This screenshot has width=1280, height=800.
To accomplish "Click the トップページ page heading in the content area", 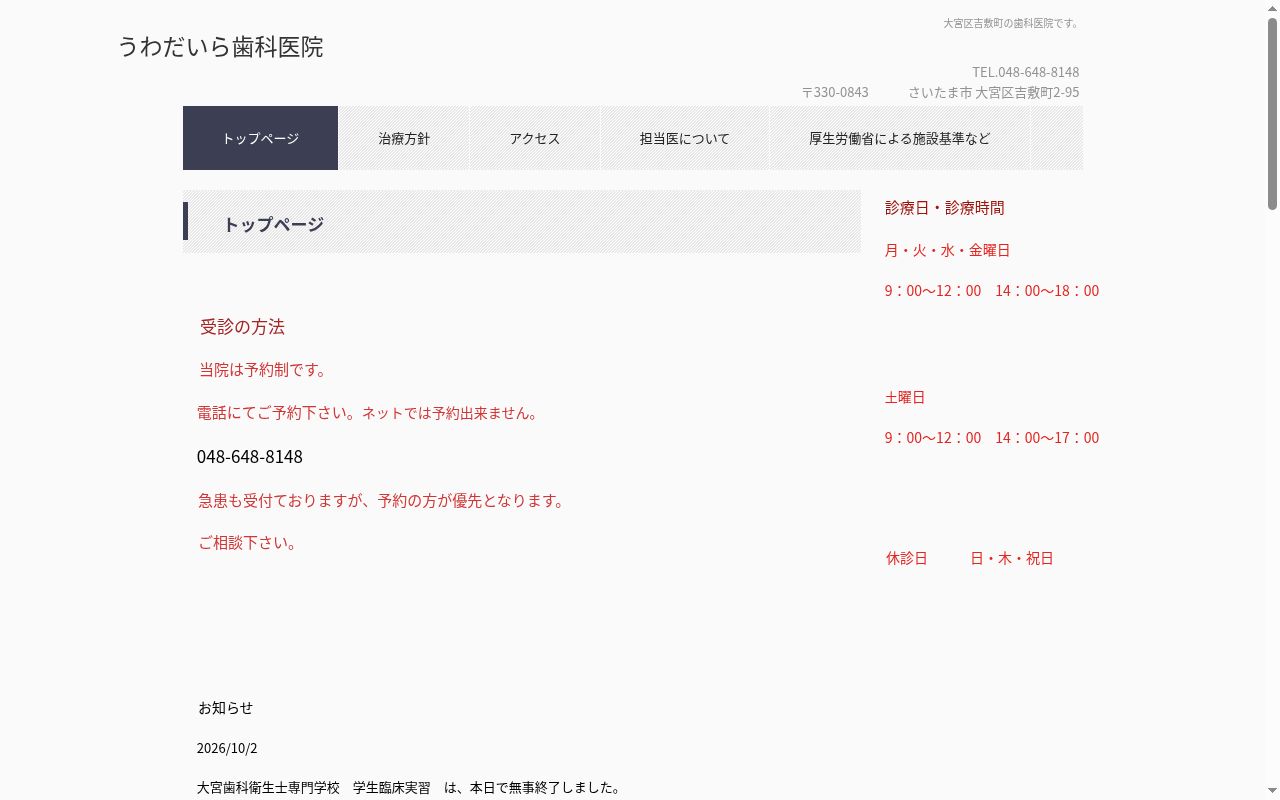I will [x=273, y=224].
